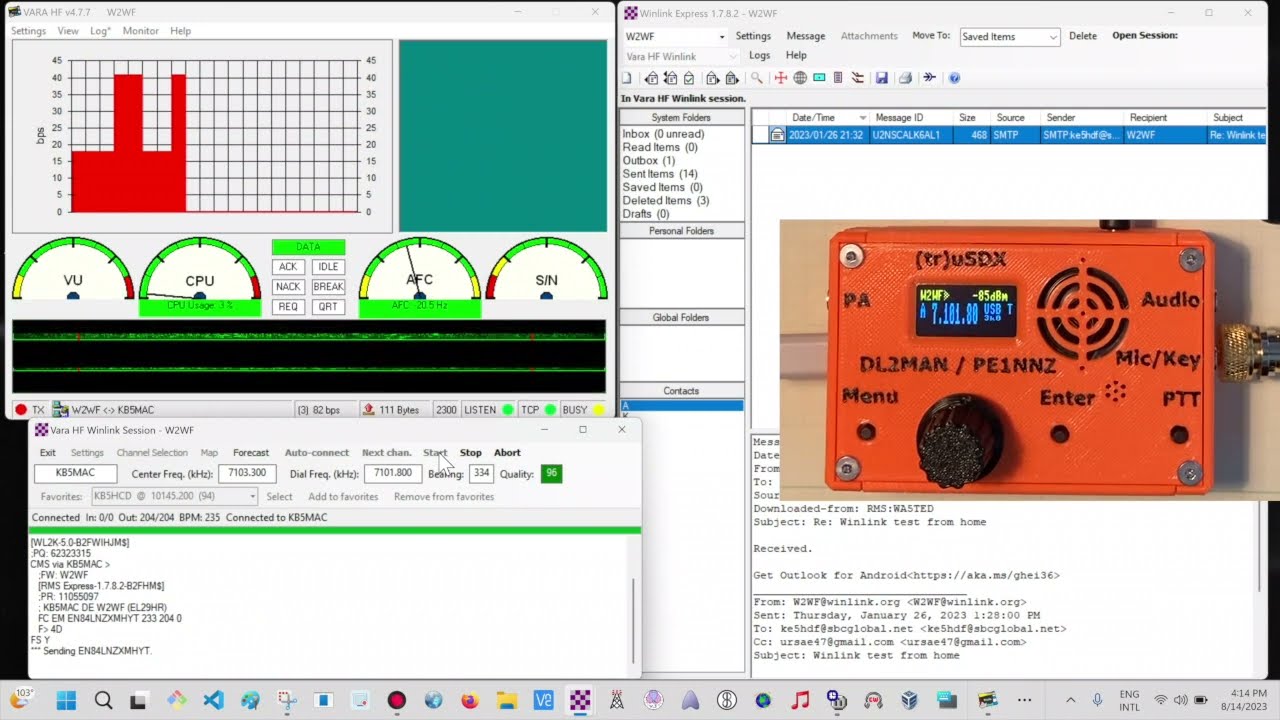Click Add to favorites in session window
Screen dimensions: 1280x720
coord(343,497)
